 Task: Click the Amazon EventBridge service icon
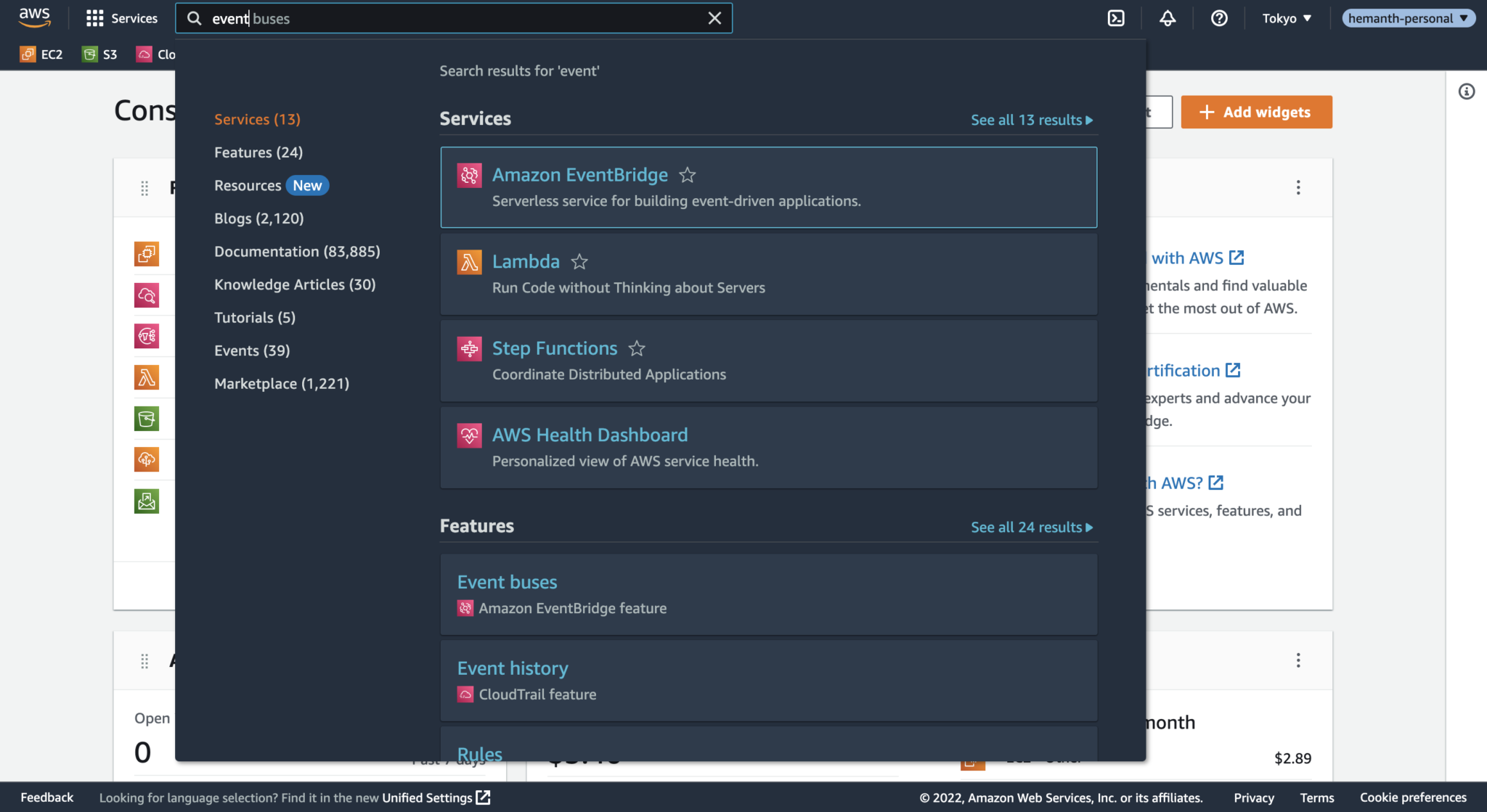pyautogui.click(x=469, y=174)
